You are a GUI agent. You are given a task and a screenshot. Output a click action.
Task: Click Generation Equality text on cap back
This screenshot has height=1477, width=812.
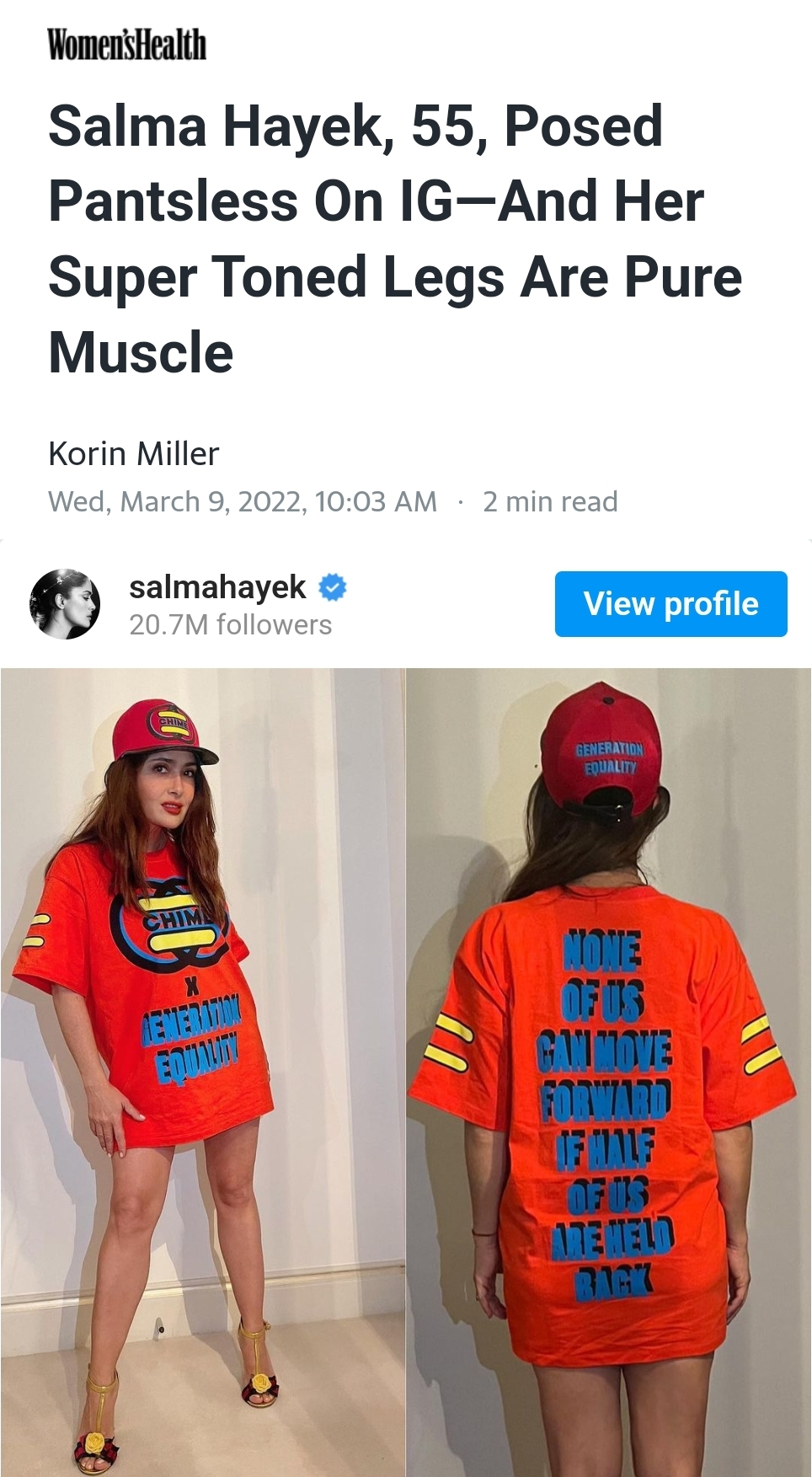pyautogui.click(x=609, y=757)
